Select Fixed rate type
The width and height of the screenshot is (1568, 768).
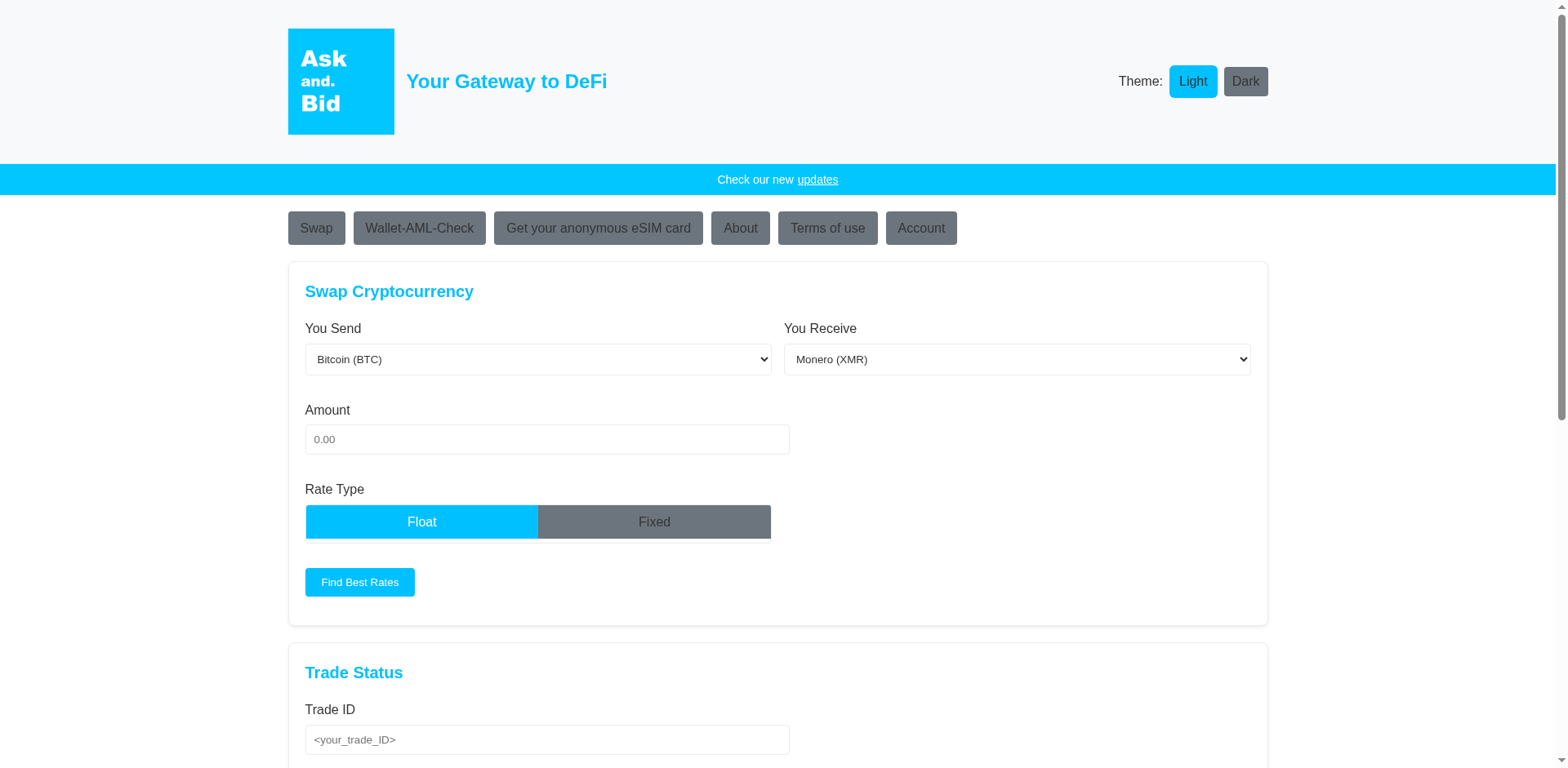(x=654, y=522)
